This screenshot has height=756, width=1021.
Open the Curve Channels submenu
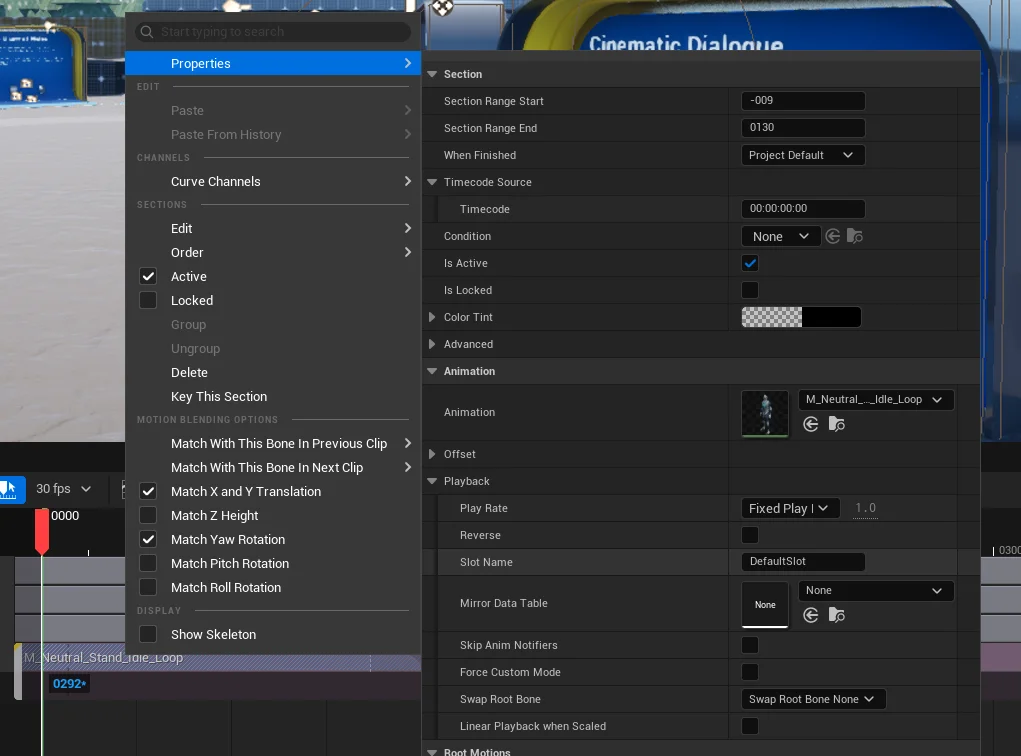[273, 182]
